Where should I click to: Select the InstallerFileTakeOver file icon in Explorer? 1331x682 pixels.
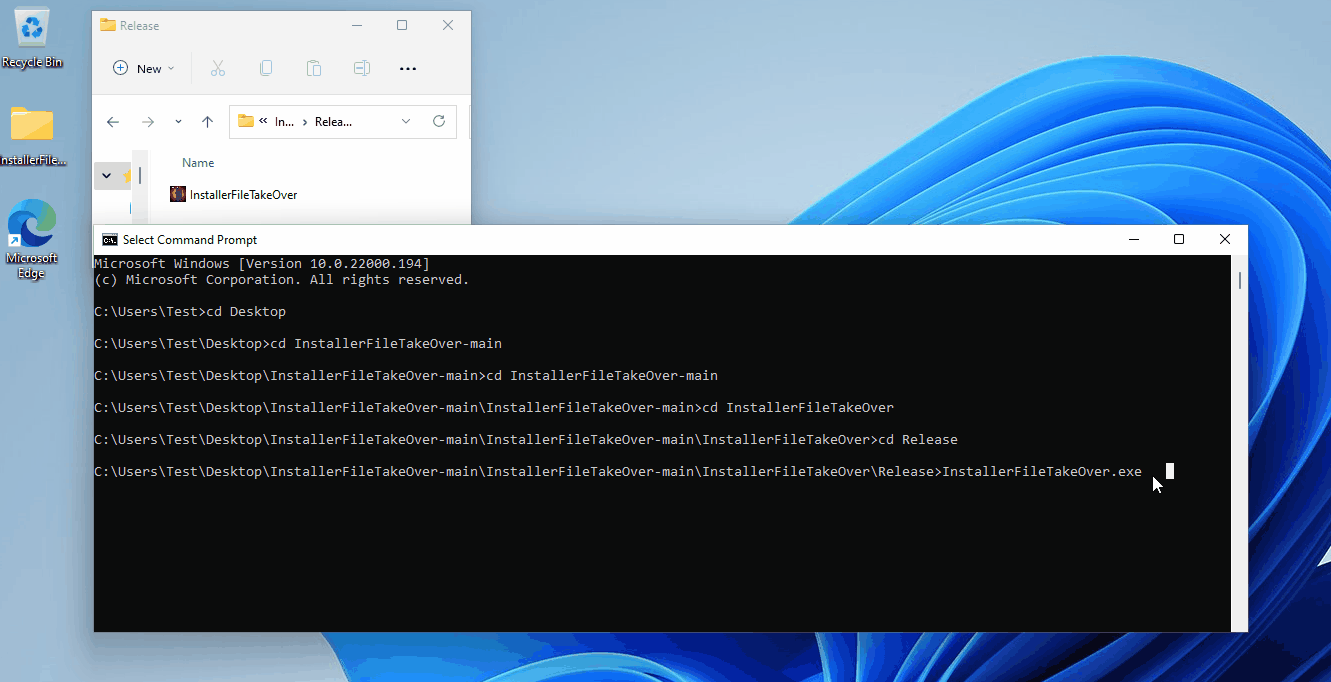point(178,194)
